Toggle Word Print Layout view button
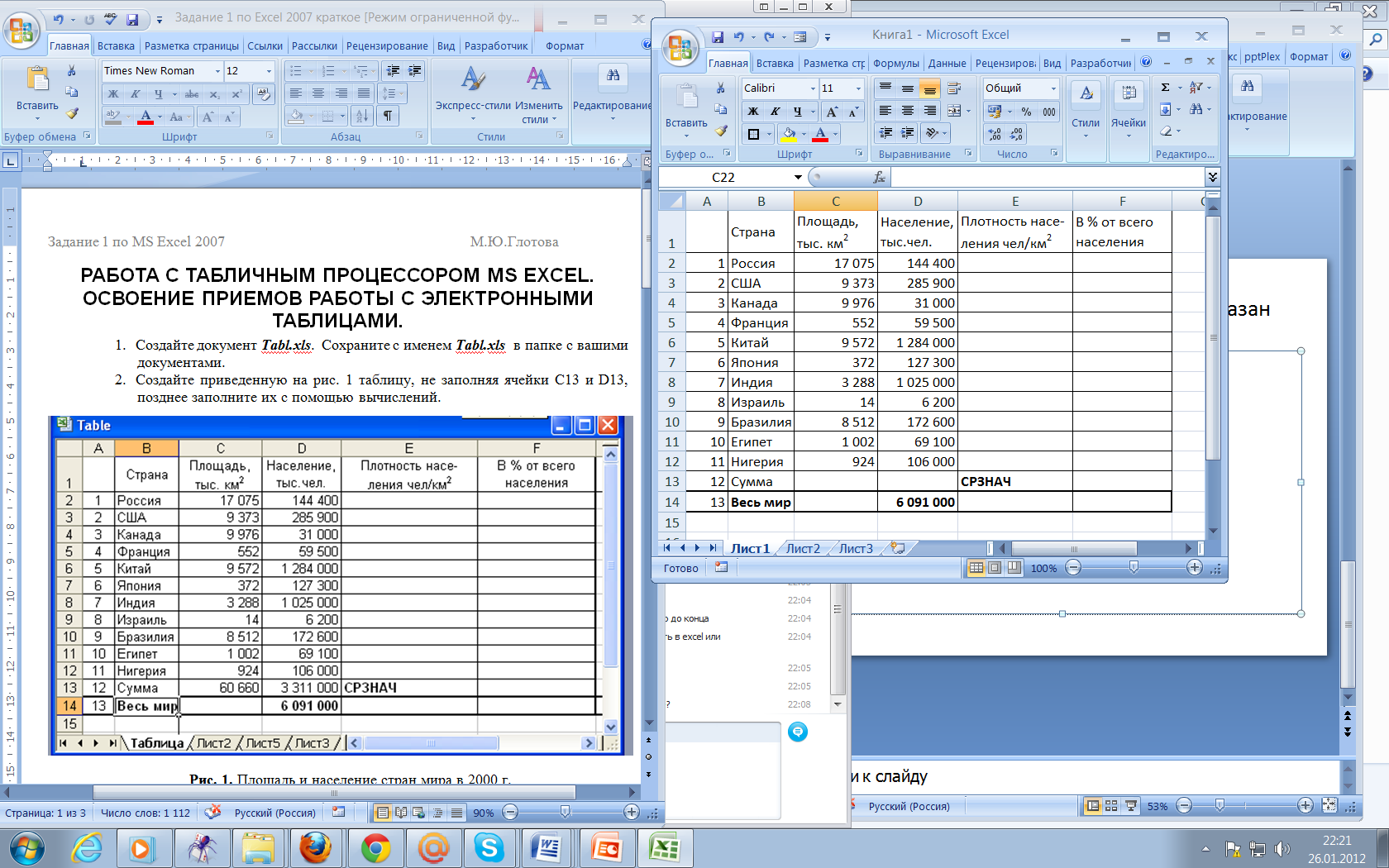 [382, 813]
